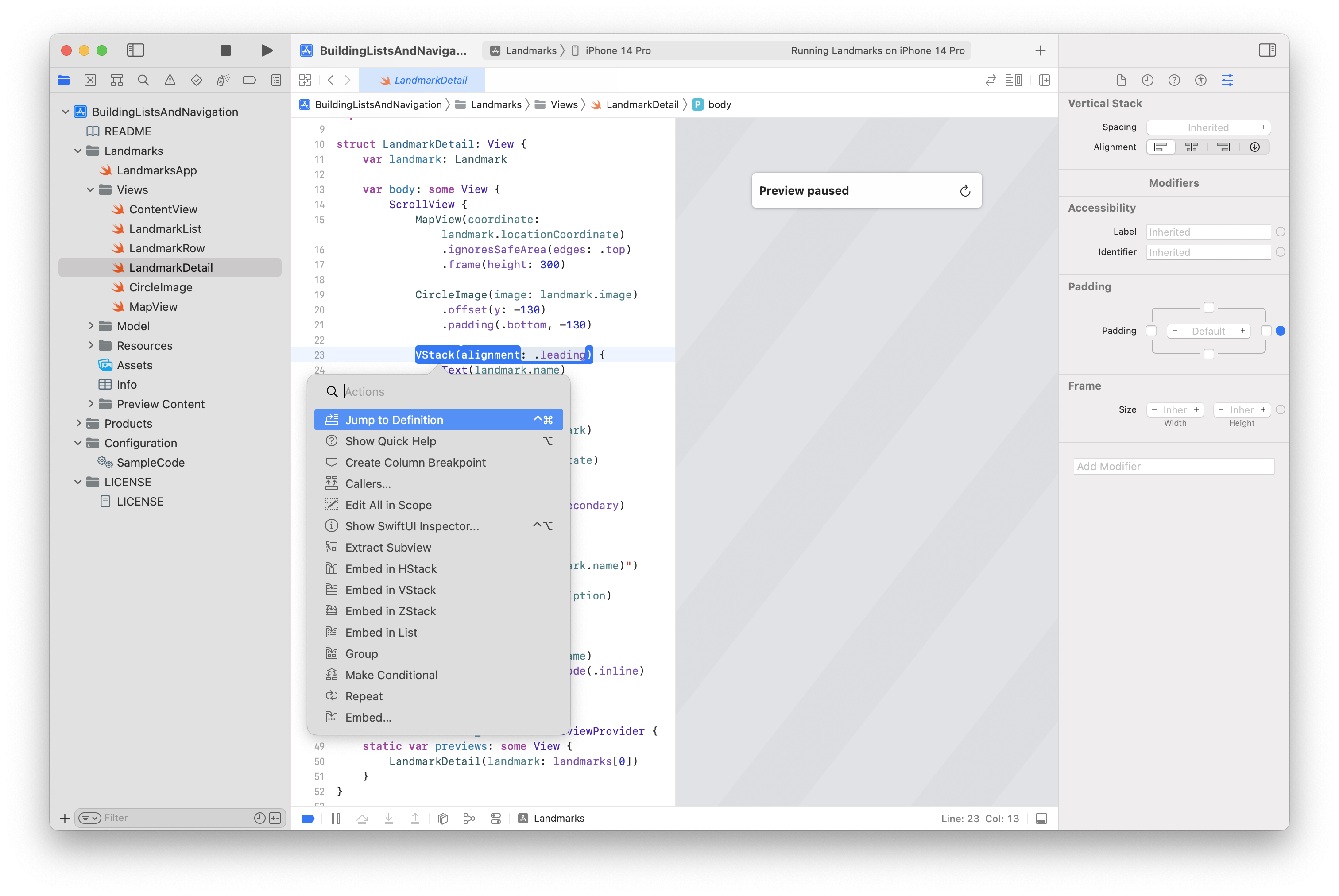Open the Breakpoint navigator

click(x=250, y=80)
